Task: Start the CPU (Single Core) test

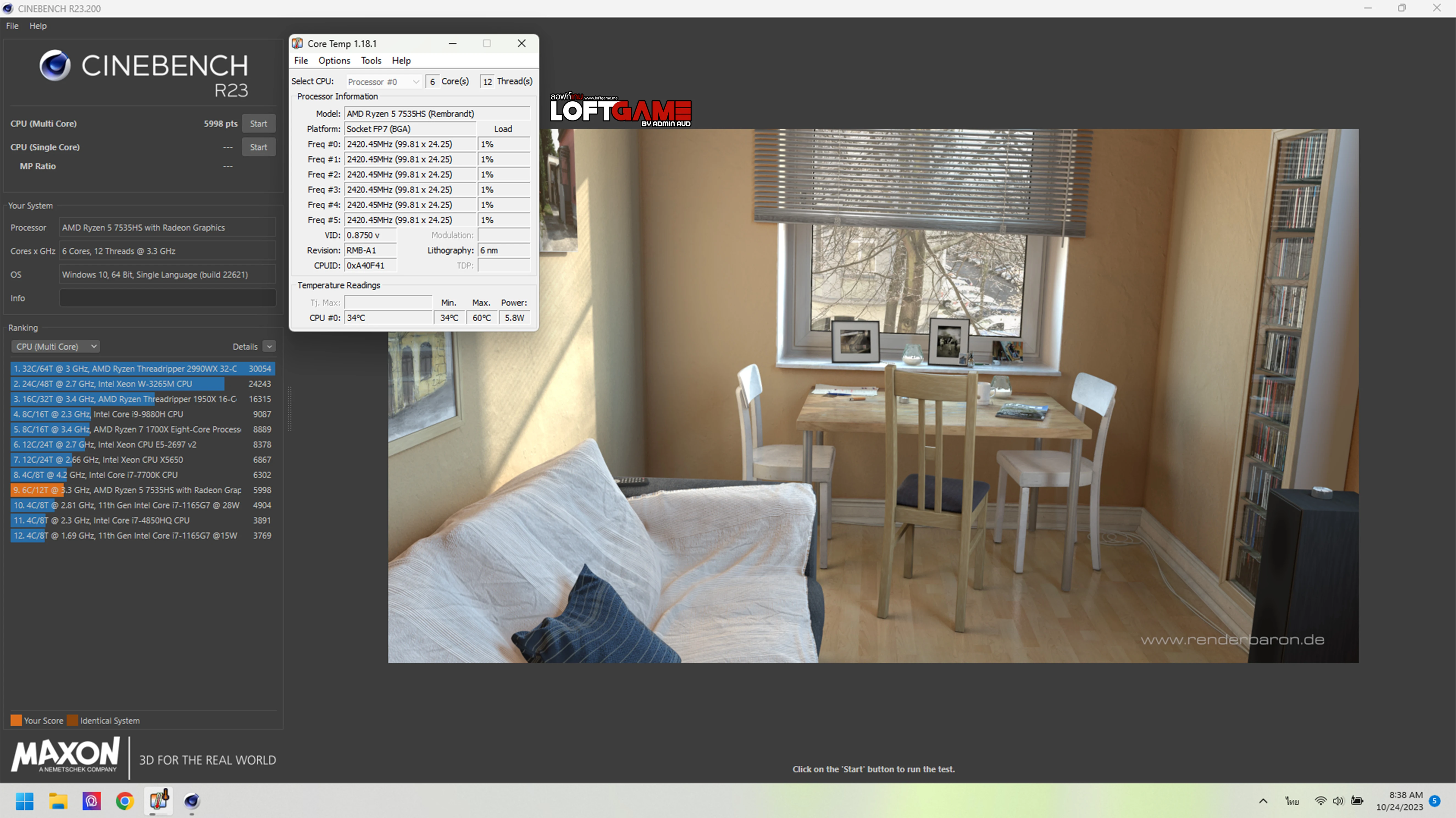Action: (x=258, y=147)
